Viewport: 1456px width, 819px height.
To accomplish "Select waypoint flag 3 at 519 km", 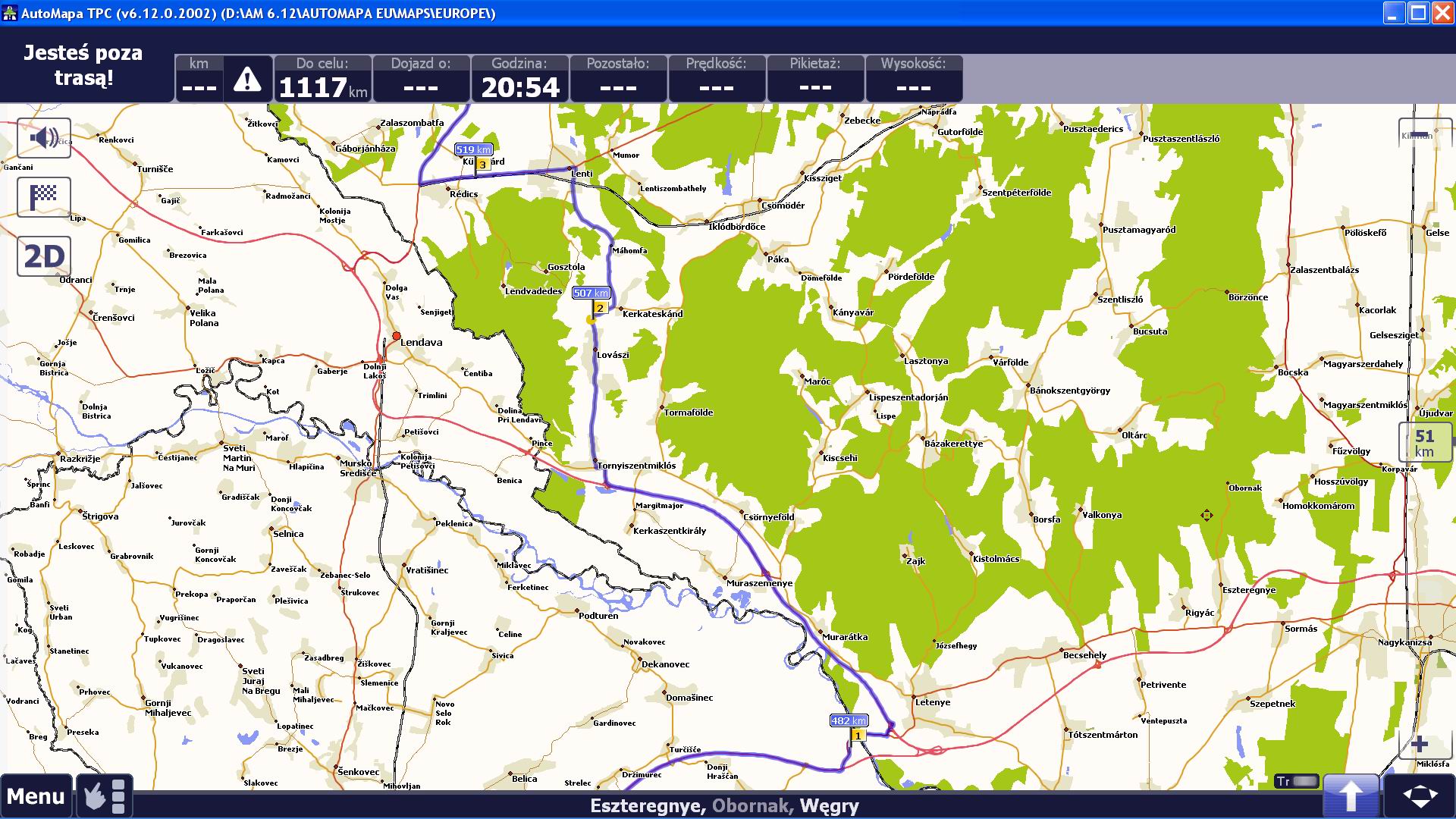I will [x=482, y=165].
